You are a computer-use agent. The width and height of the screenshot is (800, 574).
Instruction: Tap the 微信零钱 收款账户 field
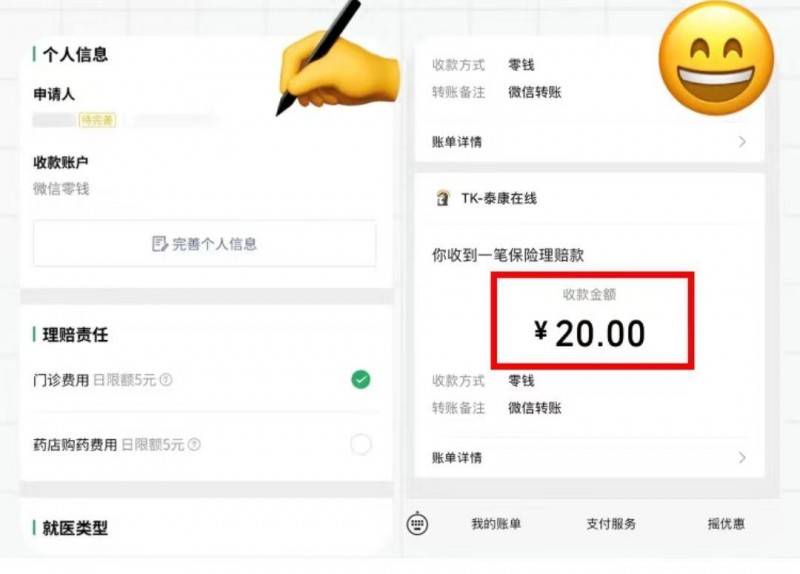[61, 188]
